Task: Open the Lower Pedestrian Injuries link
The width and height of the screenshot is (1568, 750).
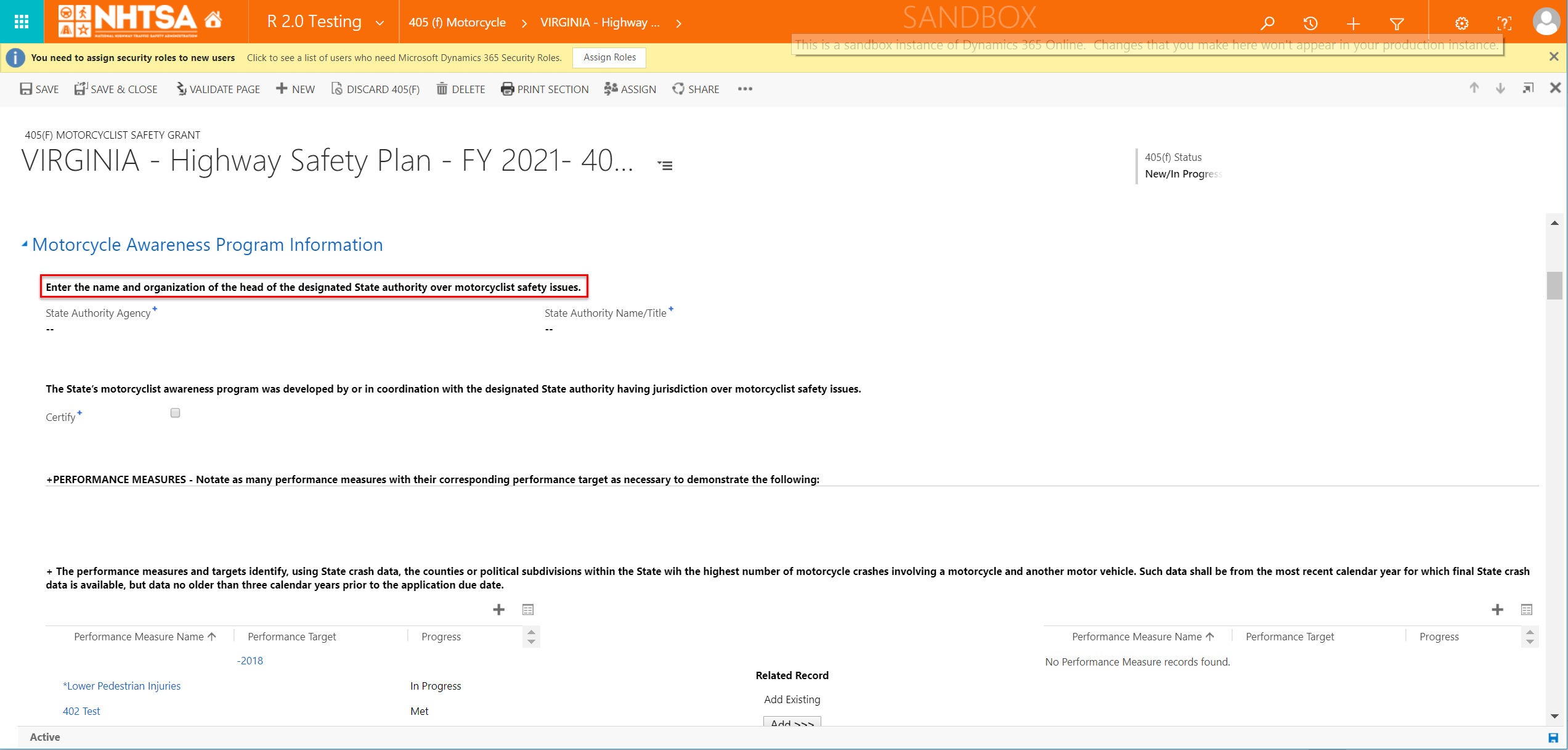Action: click(122, 686)
